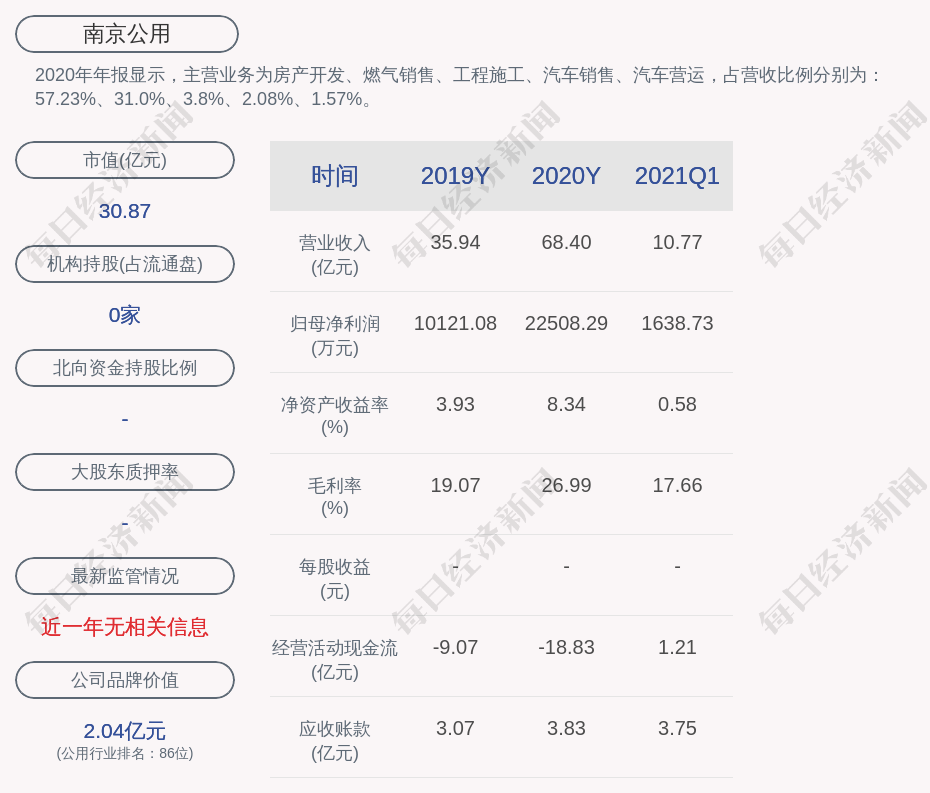Screen dimensions: 930x793
Task: Click the 南京公用 company name pill
Action: point(127,34)
